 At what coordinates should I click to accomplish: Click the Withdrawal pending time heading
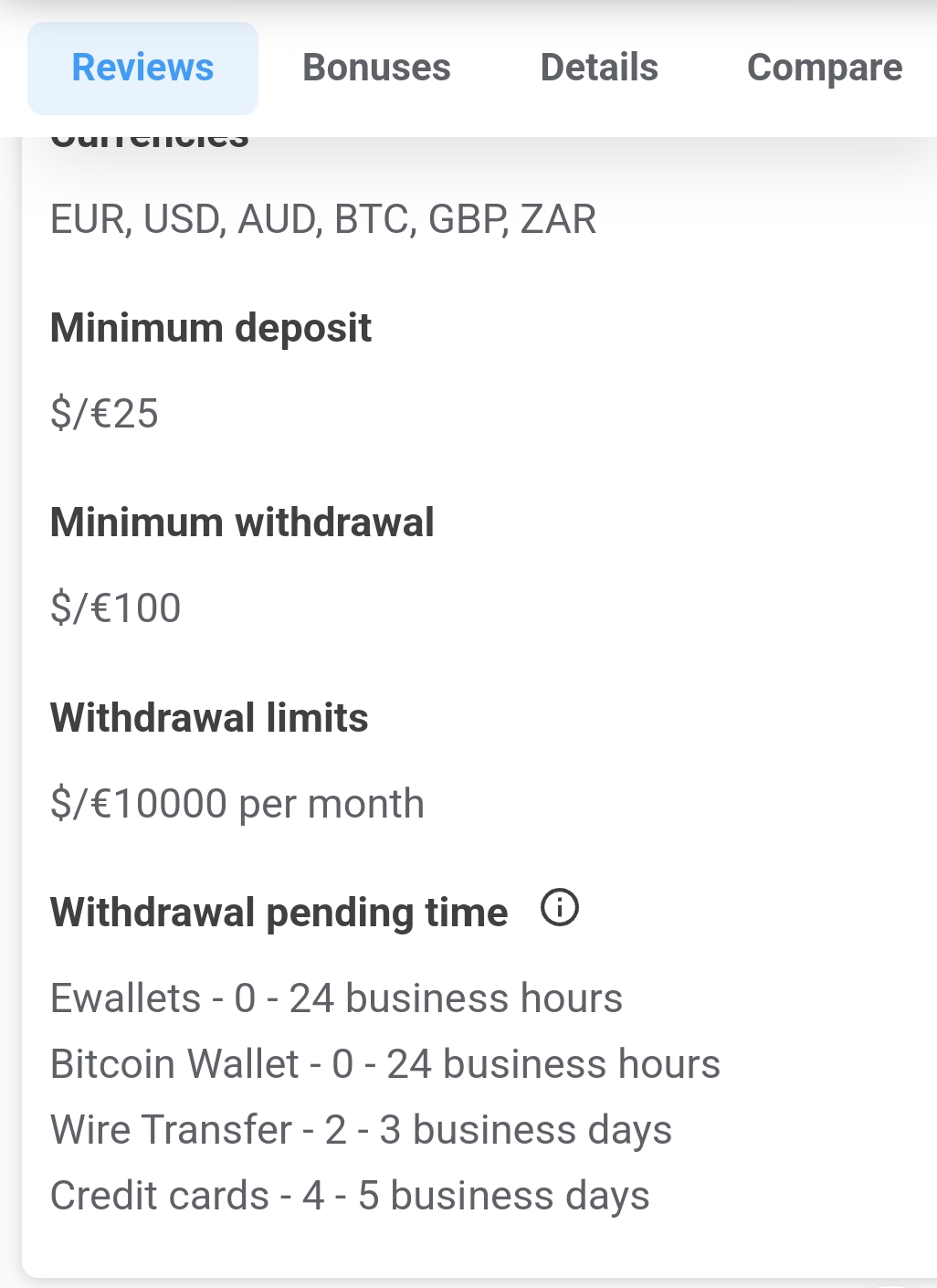279,913
